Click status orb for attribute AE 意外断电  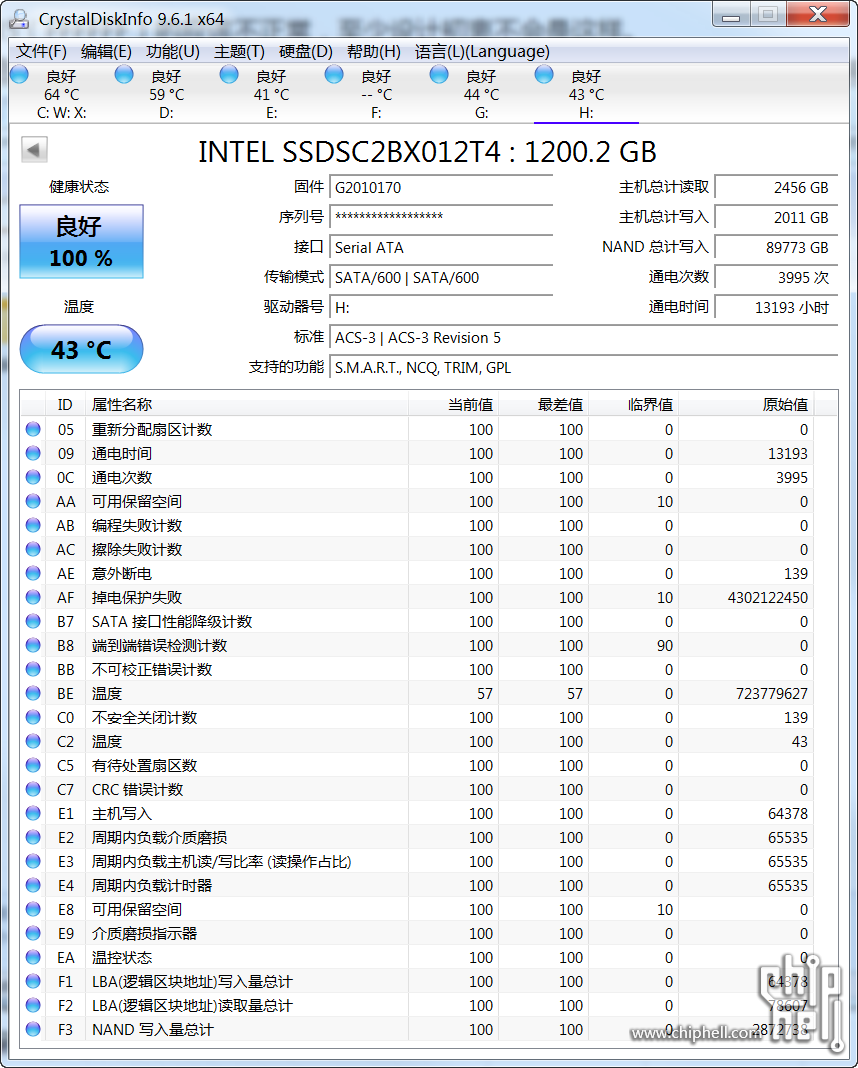(33, 573)
